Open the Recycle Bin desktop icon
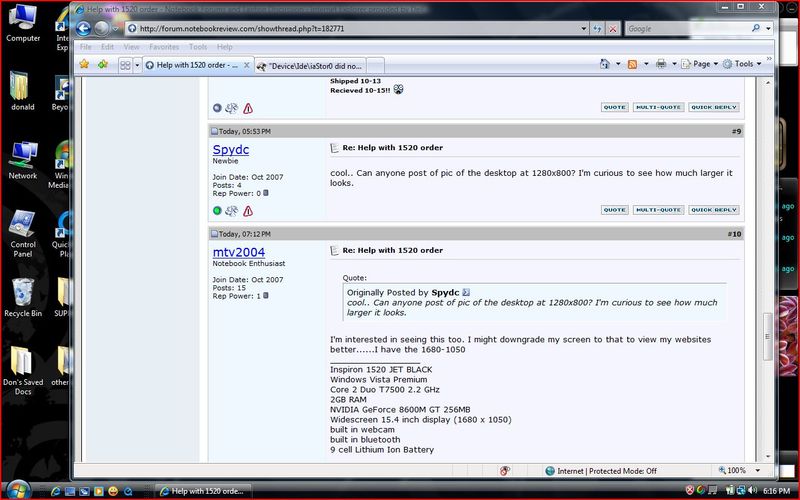The width and height of the screenshot is (800, 500). 23,298
